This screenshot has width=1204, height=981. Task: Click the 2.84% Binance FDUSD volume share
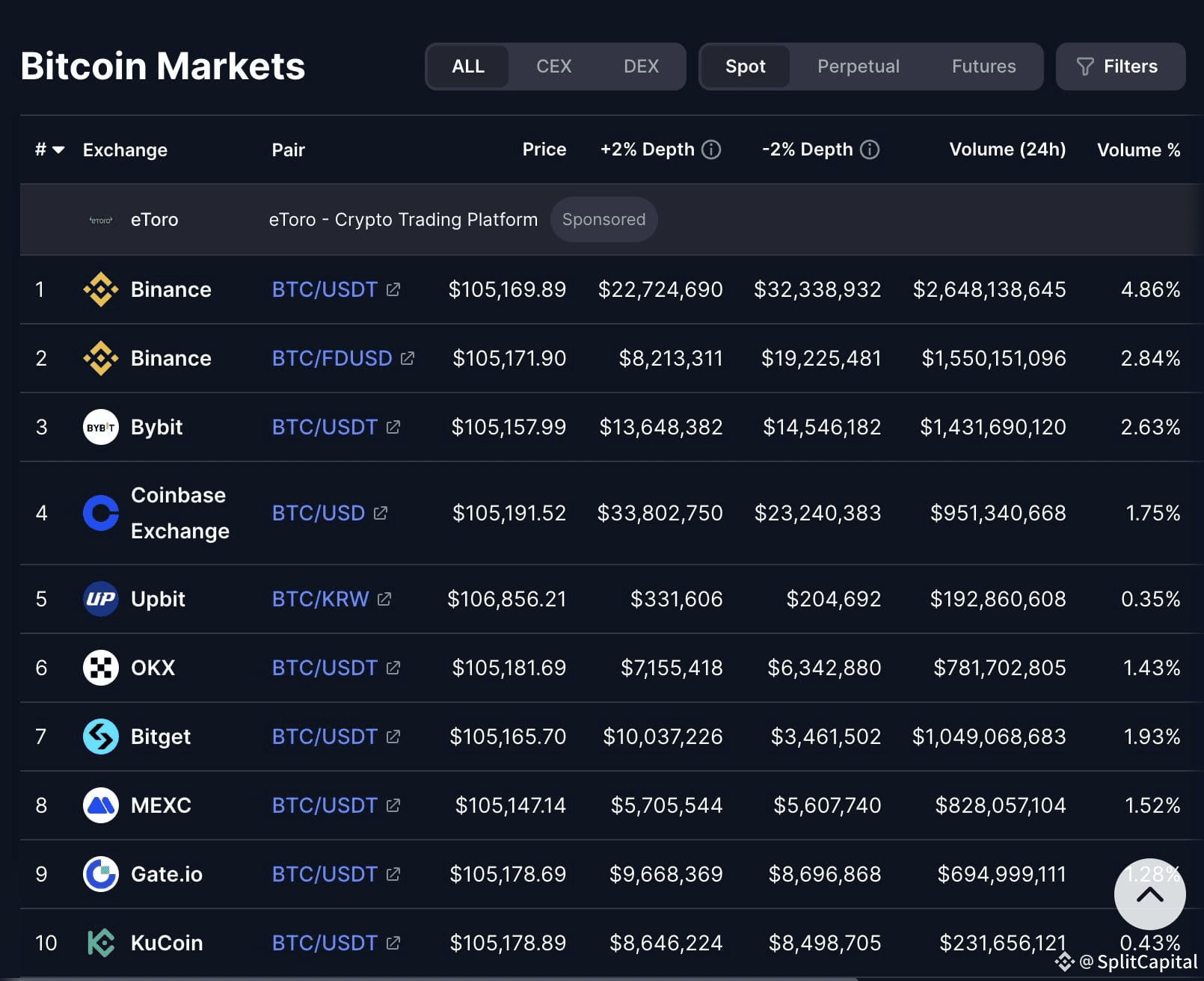tap(1150, 358)
